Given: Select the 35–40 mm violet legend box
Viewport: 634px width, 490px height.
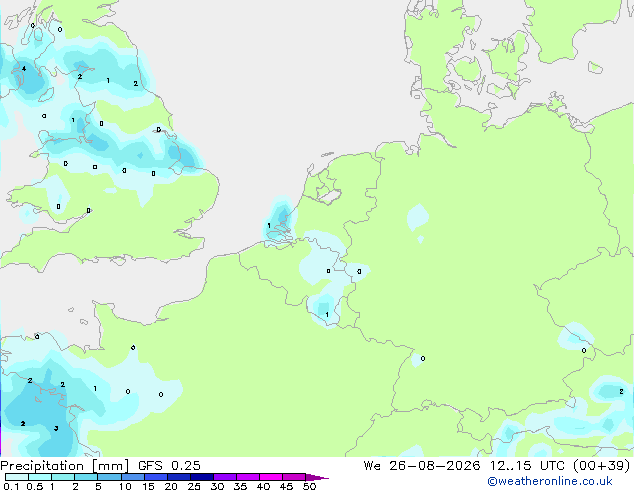Looking at the screenshot, I should click(x=247, y=477).
